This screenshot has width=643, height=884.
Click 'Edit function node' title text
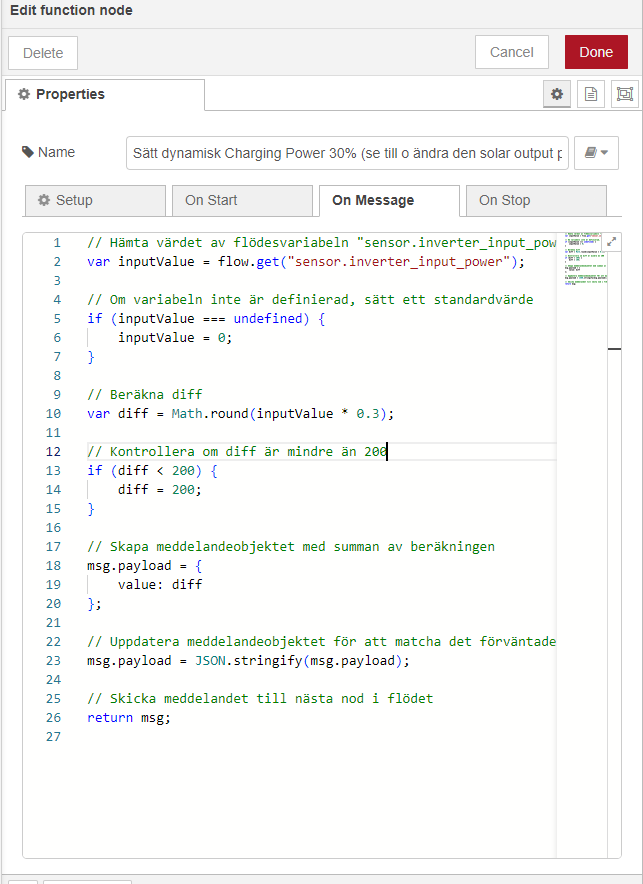72,10
